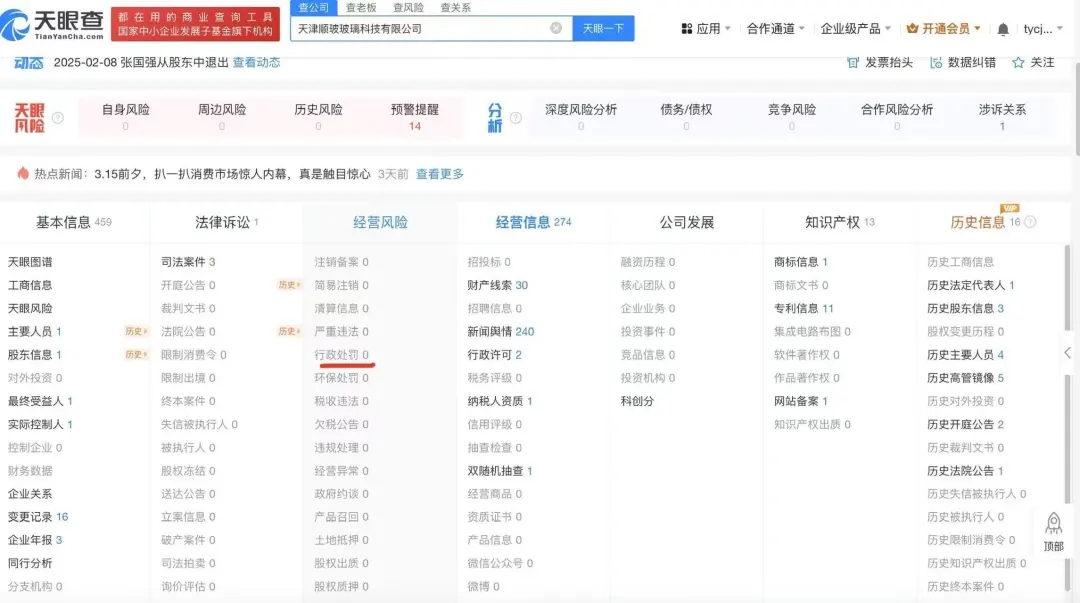Open the 知识产权 section tab
The image size is (1080, 603).
tap(840, 222)
